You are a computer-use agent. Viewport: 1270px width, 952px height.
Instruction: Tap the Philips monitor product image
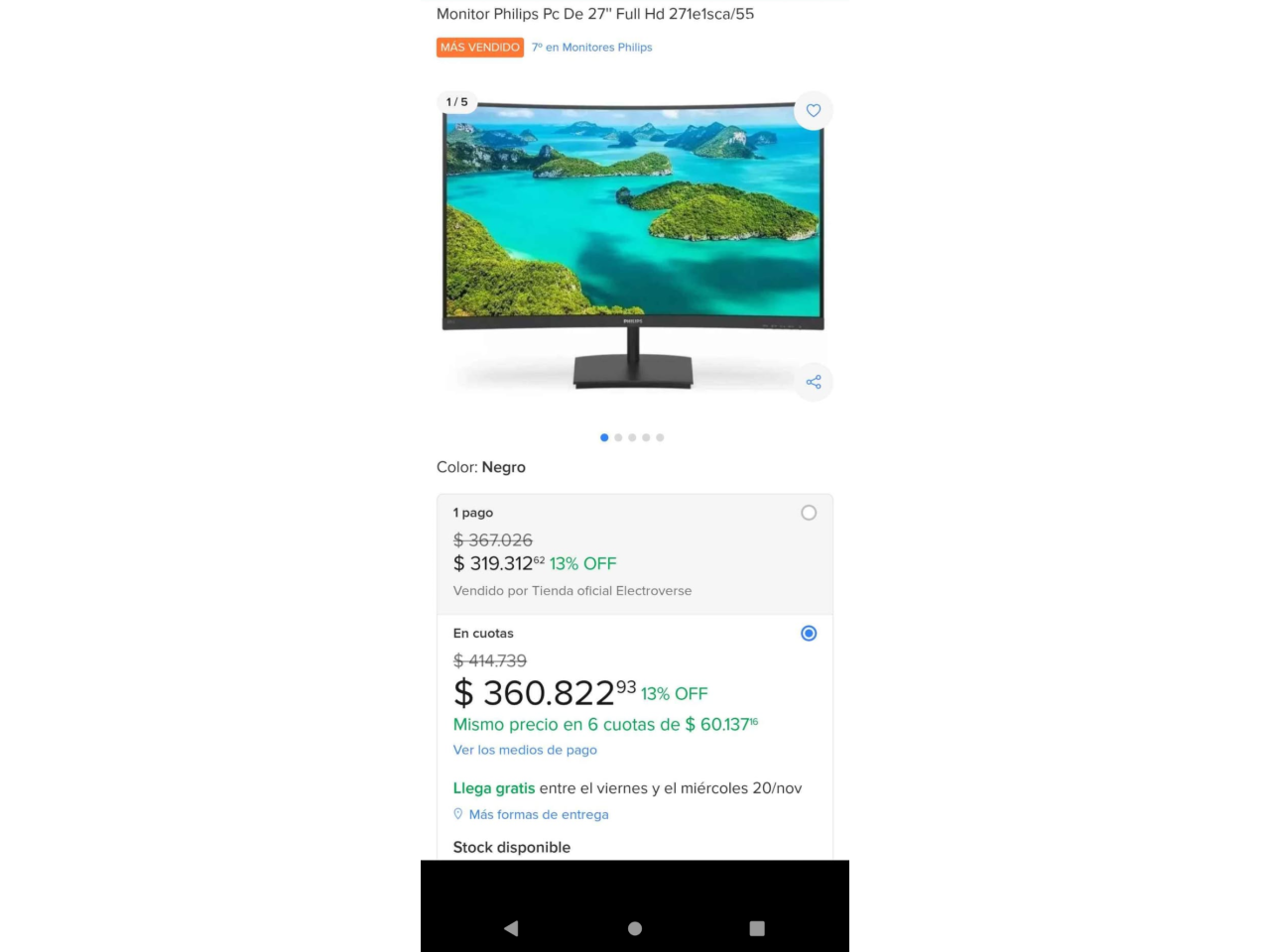coord(633,245)
